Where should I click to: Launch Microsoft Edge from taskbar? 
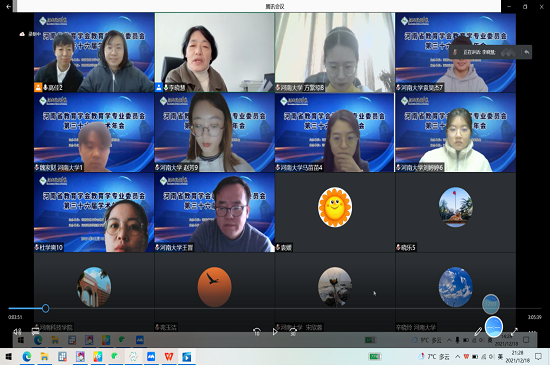tap(27, 357)
